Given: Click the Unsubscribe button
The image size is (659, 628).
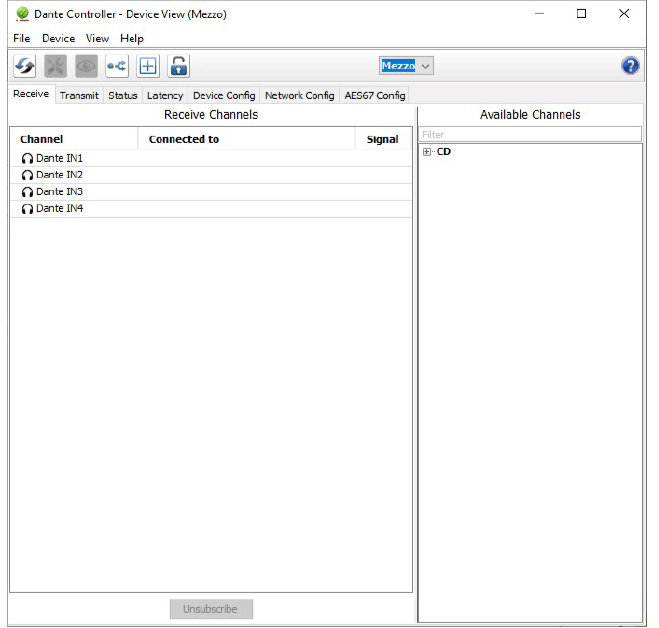Looking at the screenshot, I should (x=211, y=609).
